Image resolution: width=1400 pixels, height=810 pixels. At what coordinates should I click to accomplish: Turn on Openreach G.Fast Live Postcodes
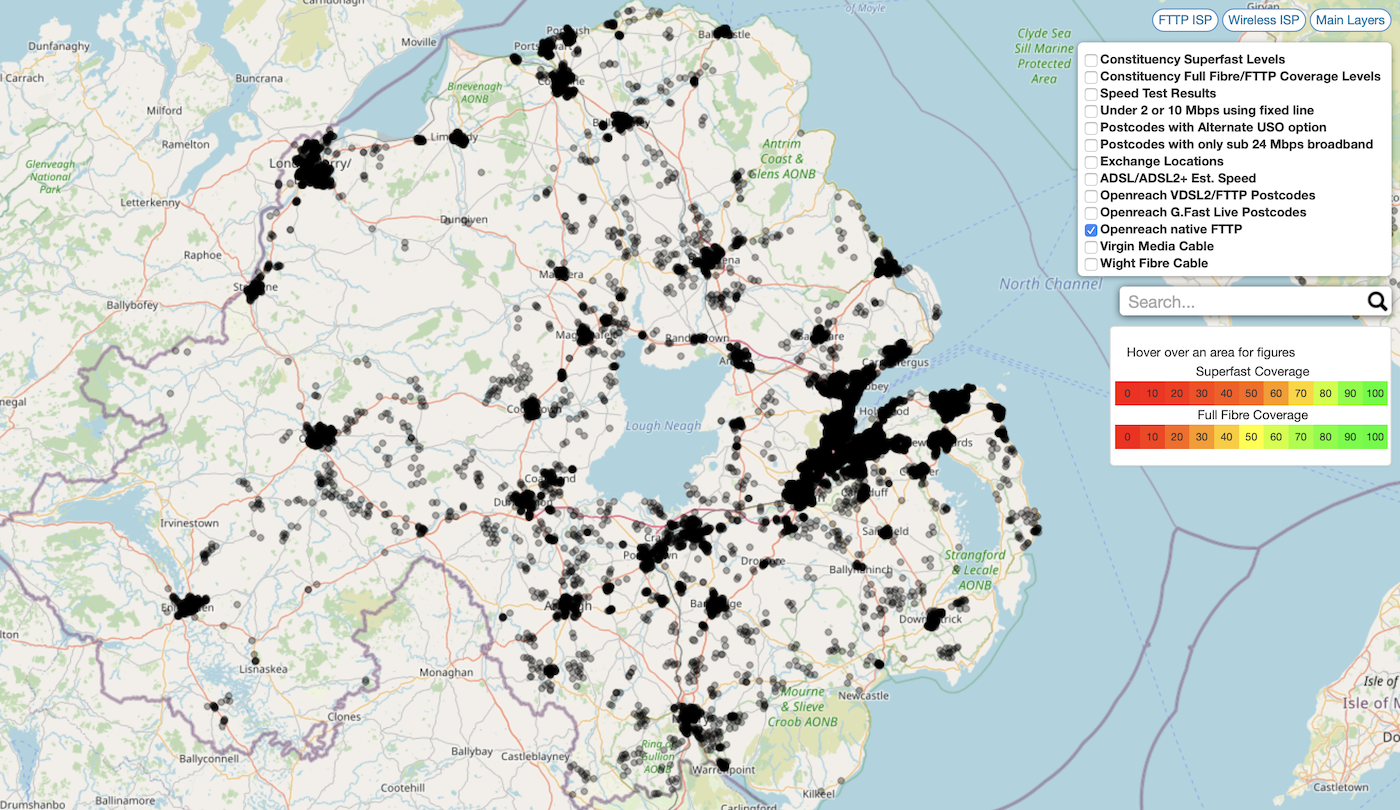(x=1092, y=213)
